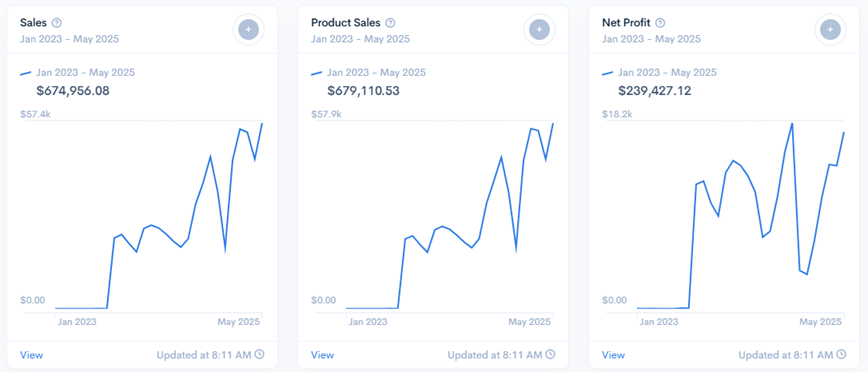Click the plus button on Net Profit card
This screenshot has width=868, height=372.
click(830, 29)
